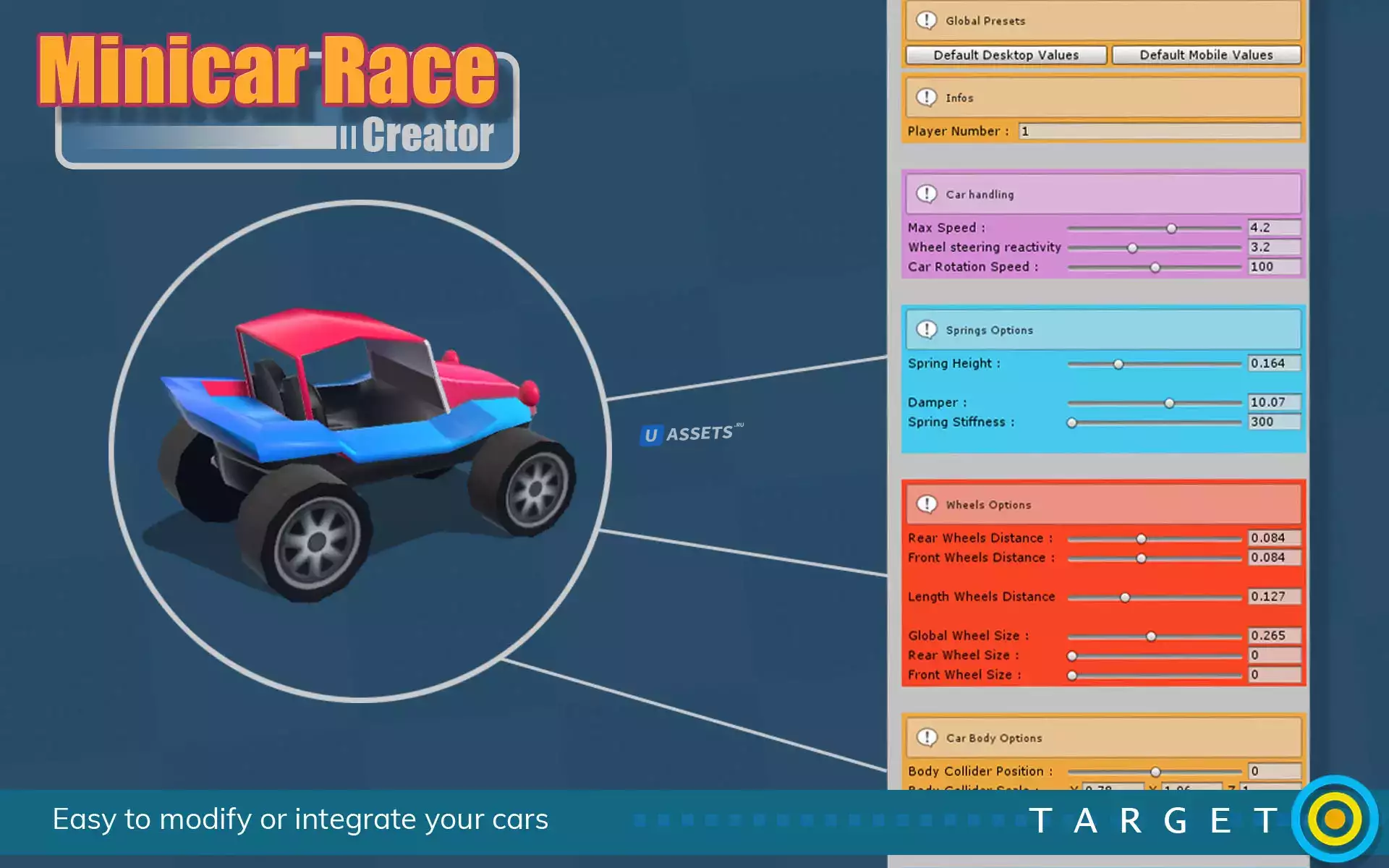Click the Car handling info icon
Viewport: 1389px width, 868px height.
[x=926, y=194]
